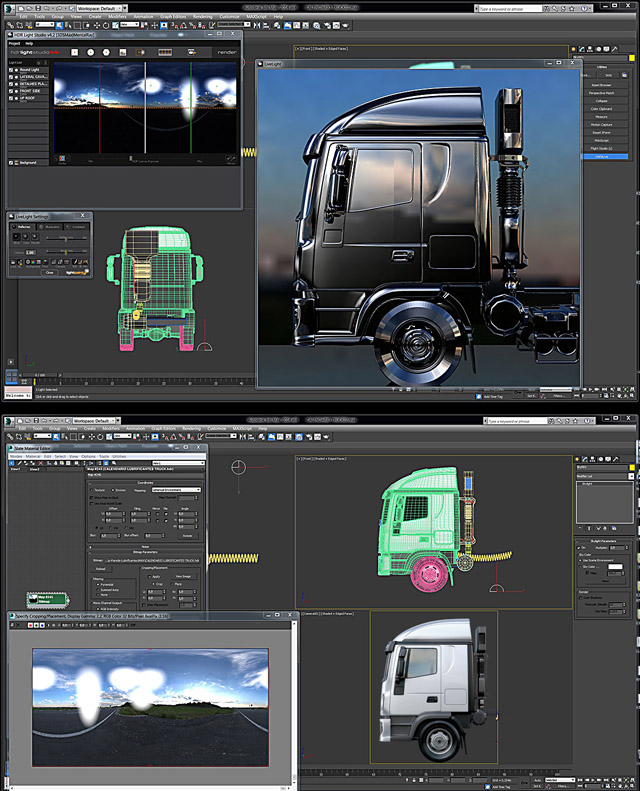Toggle the Background checkbox in HDR Light Studio
This screenshot has width=640, height=791.
click(11, 162)
